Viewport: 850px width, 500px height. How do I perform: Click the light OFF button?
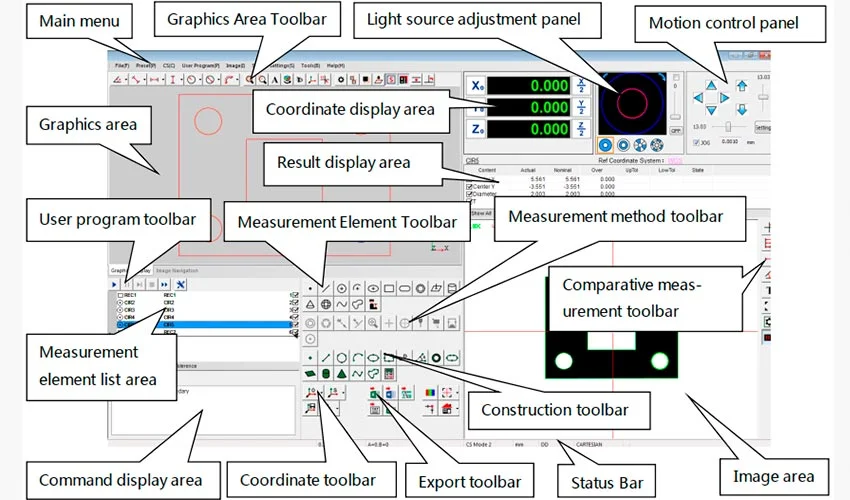click(x=676, y=129)
